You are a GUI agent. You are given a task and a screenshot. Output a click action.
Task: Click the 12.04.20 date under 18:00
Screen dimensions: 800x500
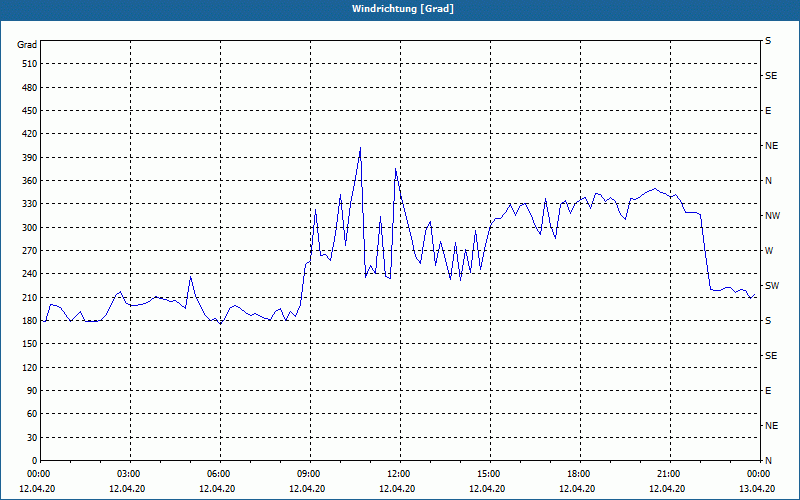[577, 489]
